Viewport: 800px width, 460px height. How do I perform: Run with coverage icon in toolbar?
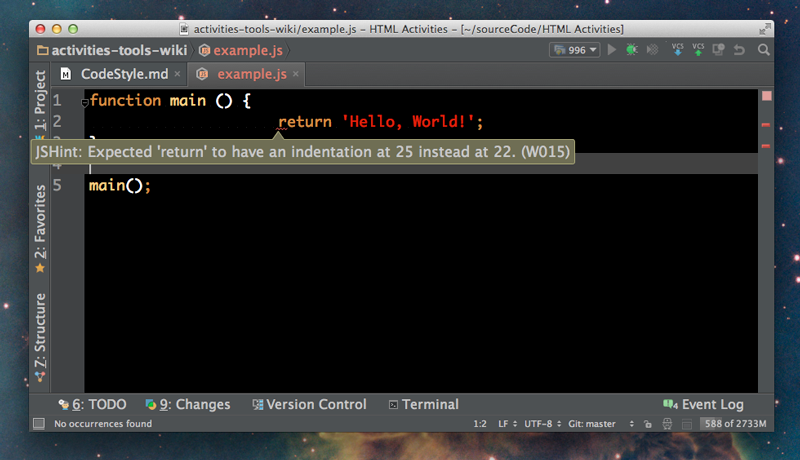[x=652, y=50]
